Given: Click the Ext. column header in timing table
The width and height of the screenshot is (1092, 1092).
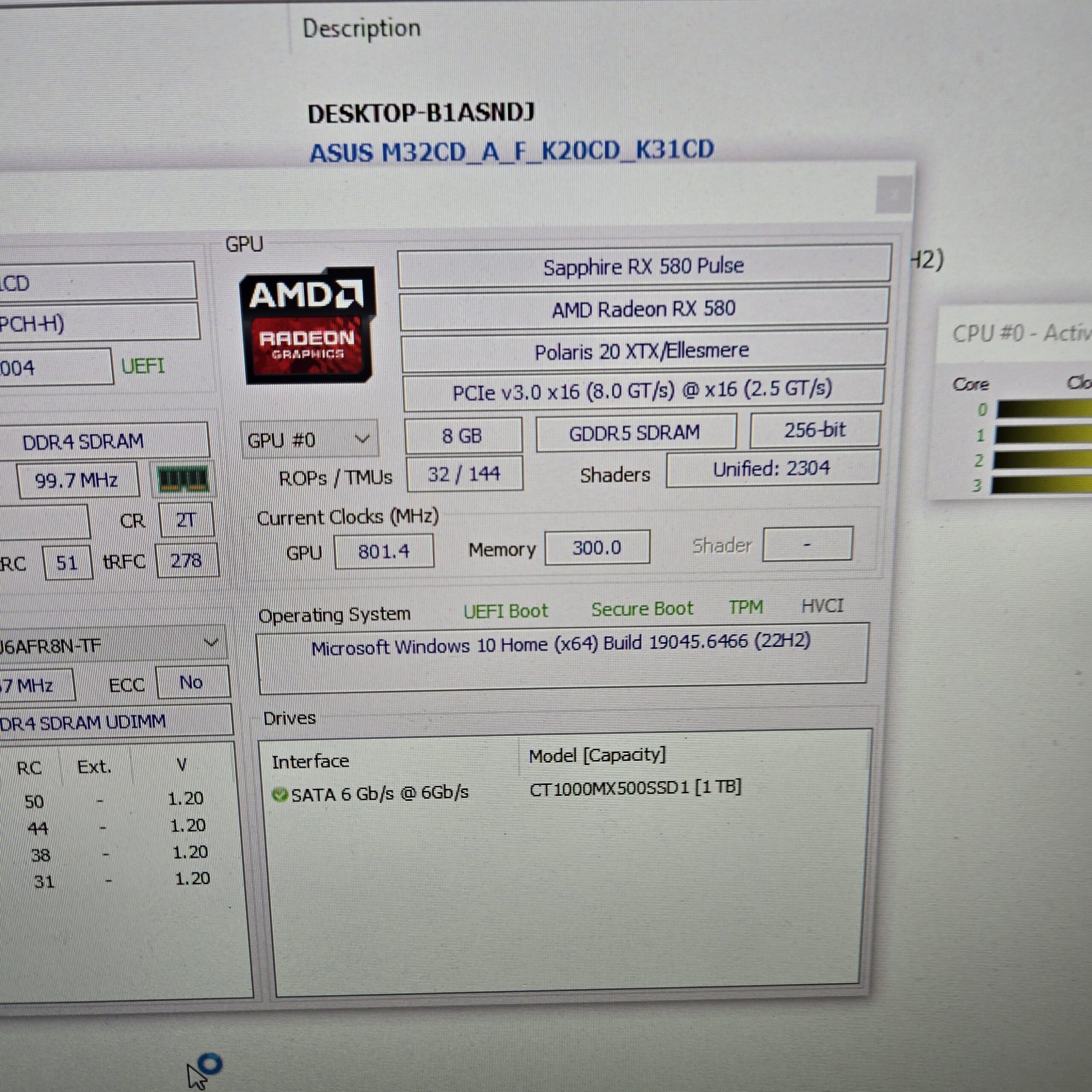Looking at the screenshot, I should pyautogui.click(x=94, y=767).
